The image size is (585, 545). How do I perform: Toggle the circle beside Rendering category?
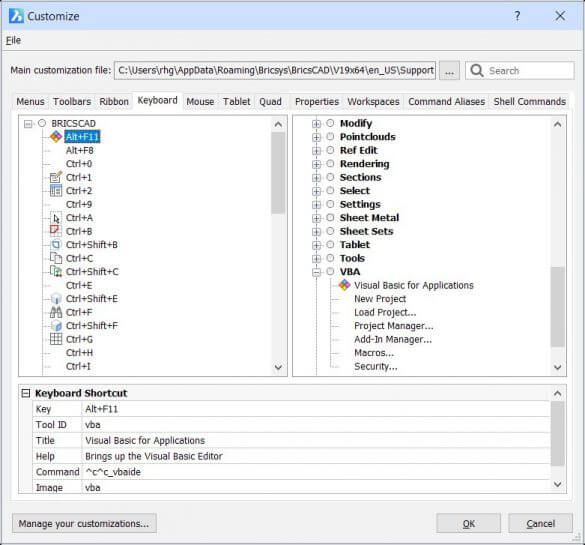(x=330, y=163)
